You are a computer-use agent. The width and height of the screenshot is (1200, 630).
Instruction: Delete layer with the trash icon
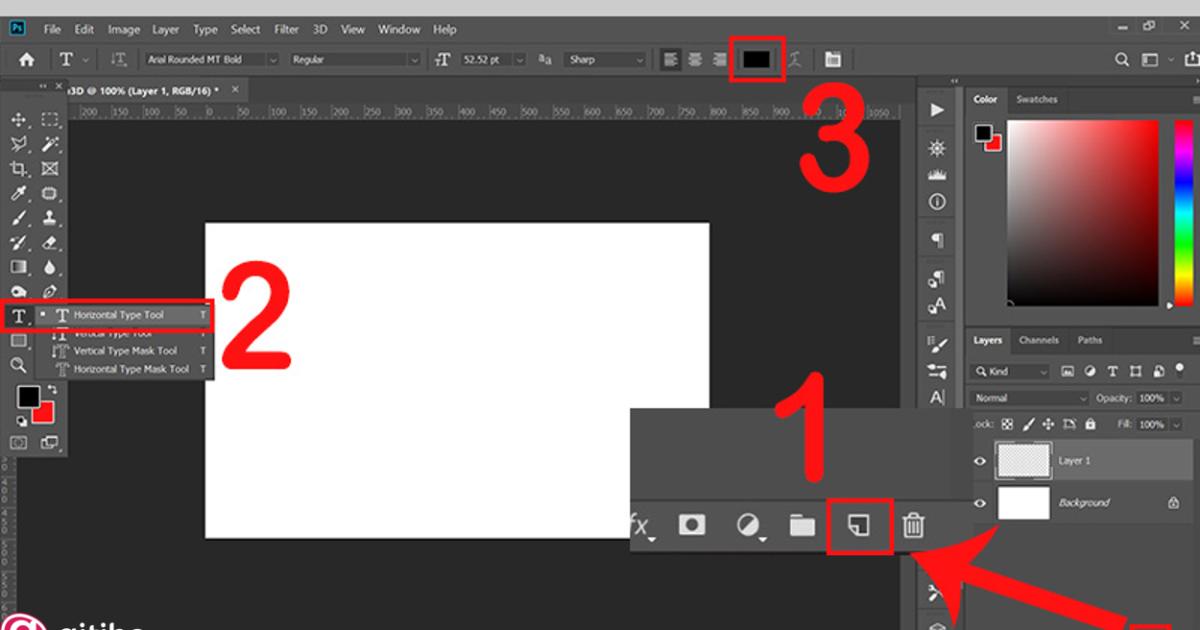coord(913,525)
